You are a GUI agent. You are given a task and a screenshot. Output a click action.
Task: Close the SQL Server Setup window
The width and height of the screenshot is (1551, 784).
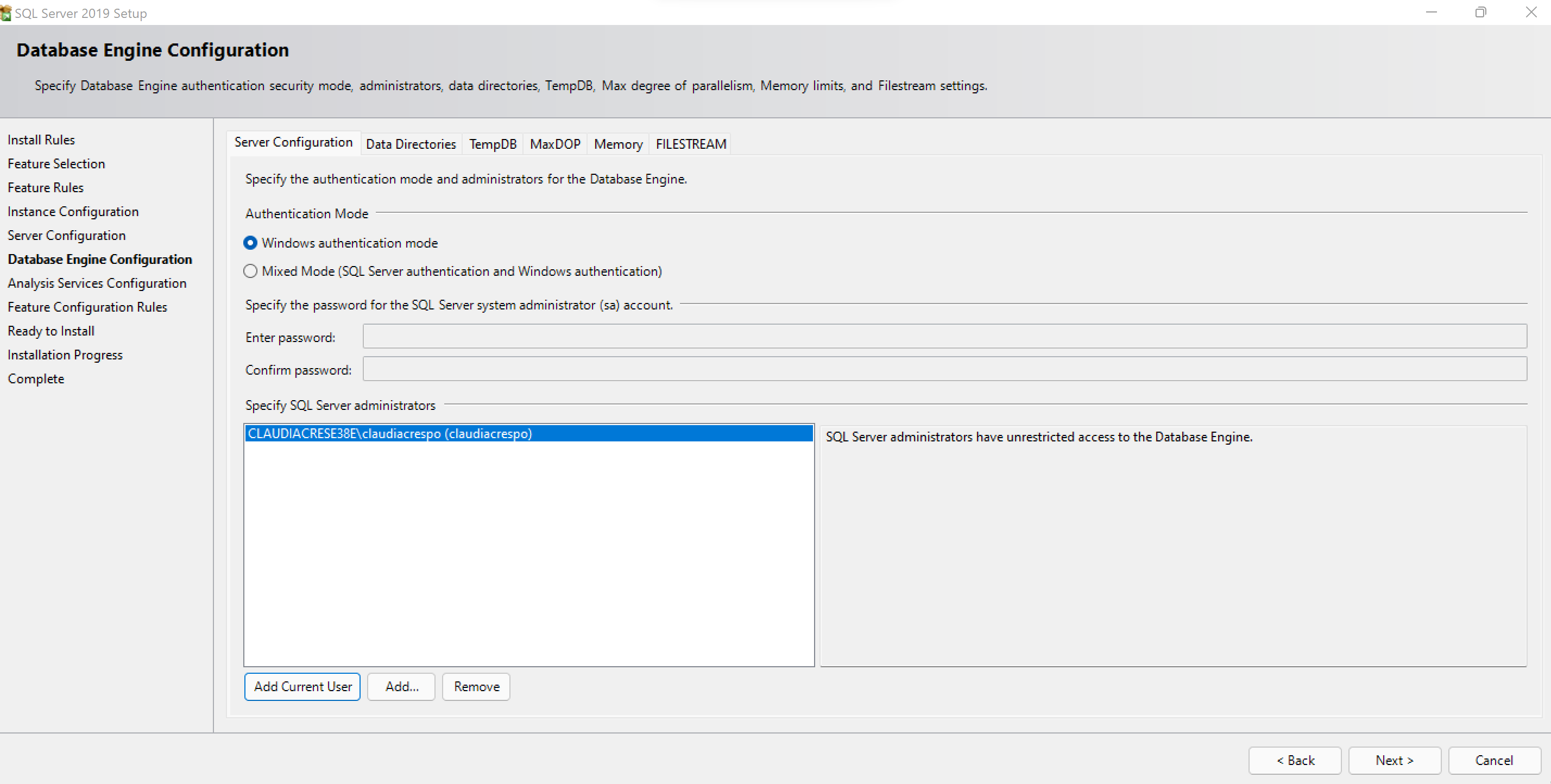pos(1531,12)
